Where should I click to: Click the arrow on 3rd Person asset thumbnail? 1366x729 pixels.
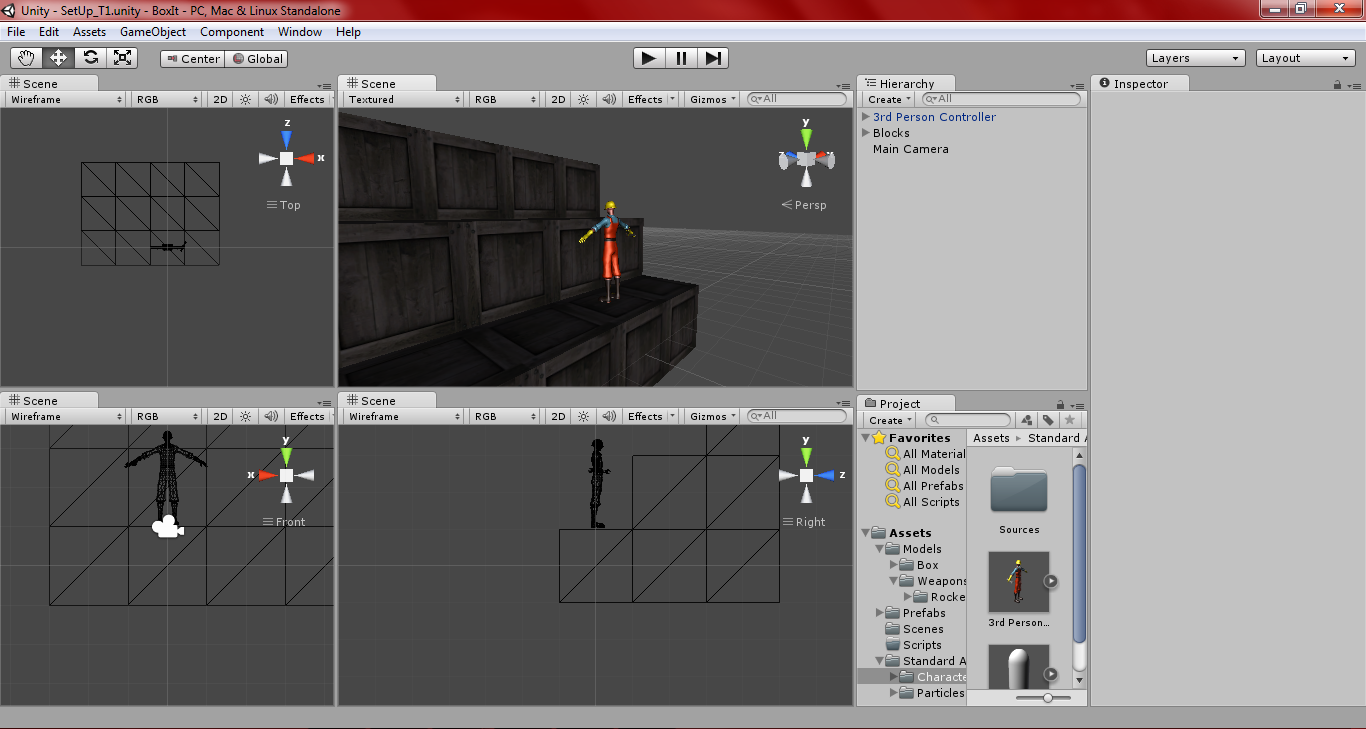point(1050,581)
